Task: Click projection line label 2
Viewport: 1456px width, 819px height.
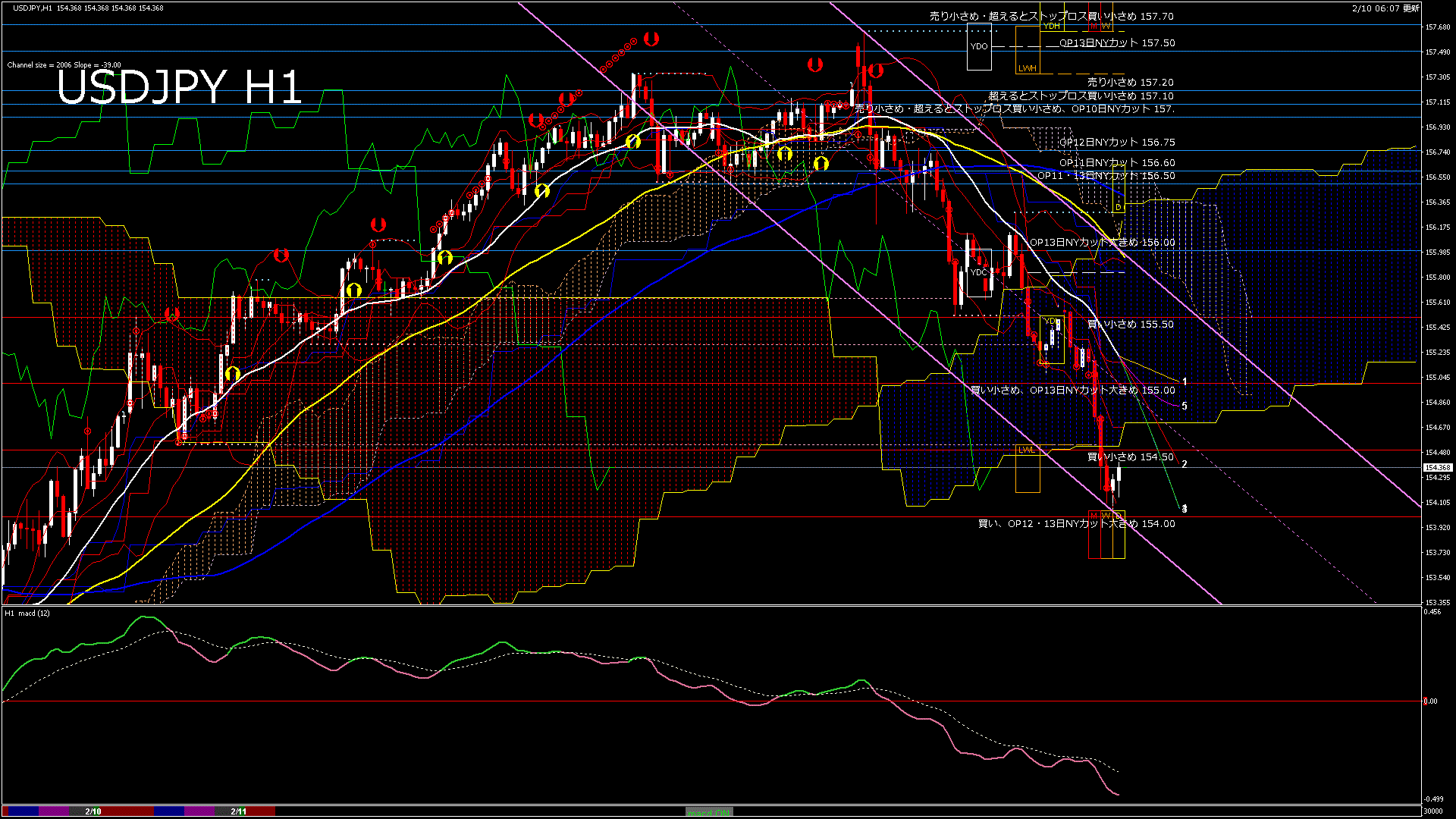Action: (x=1185, y=464)
